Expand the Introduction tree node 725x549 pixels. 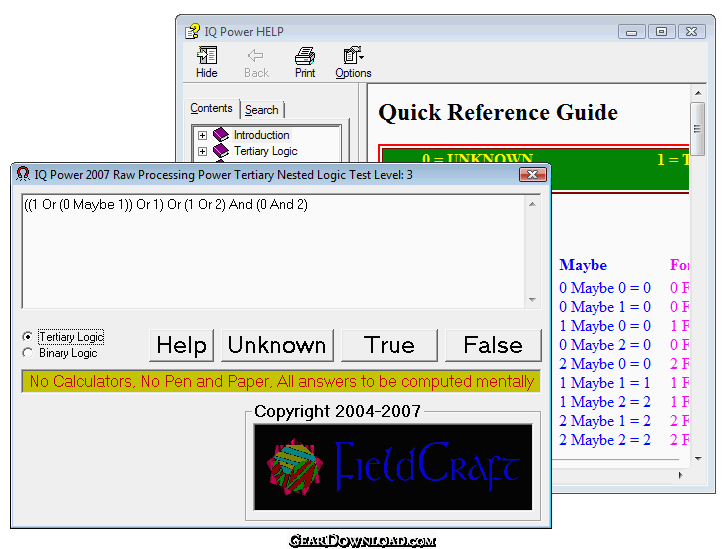[202, 135]
